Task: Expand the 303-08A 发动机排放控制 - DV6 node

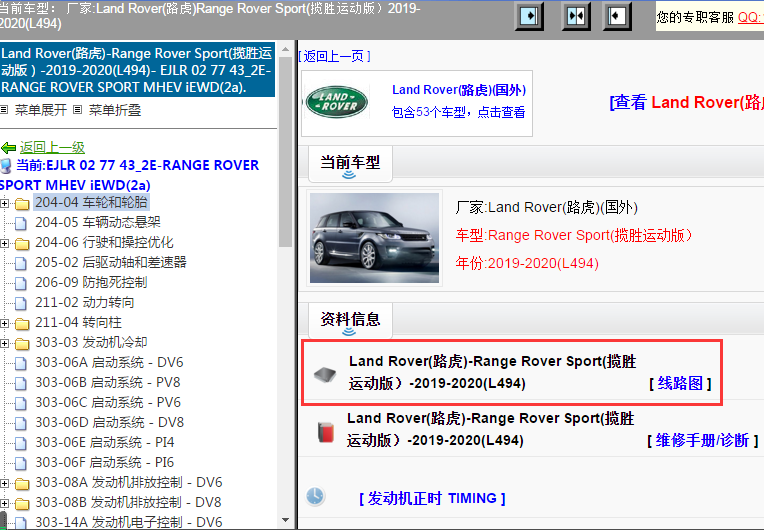Action: tap(4, 483)
